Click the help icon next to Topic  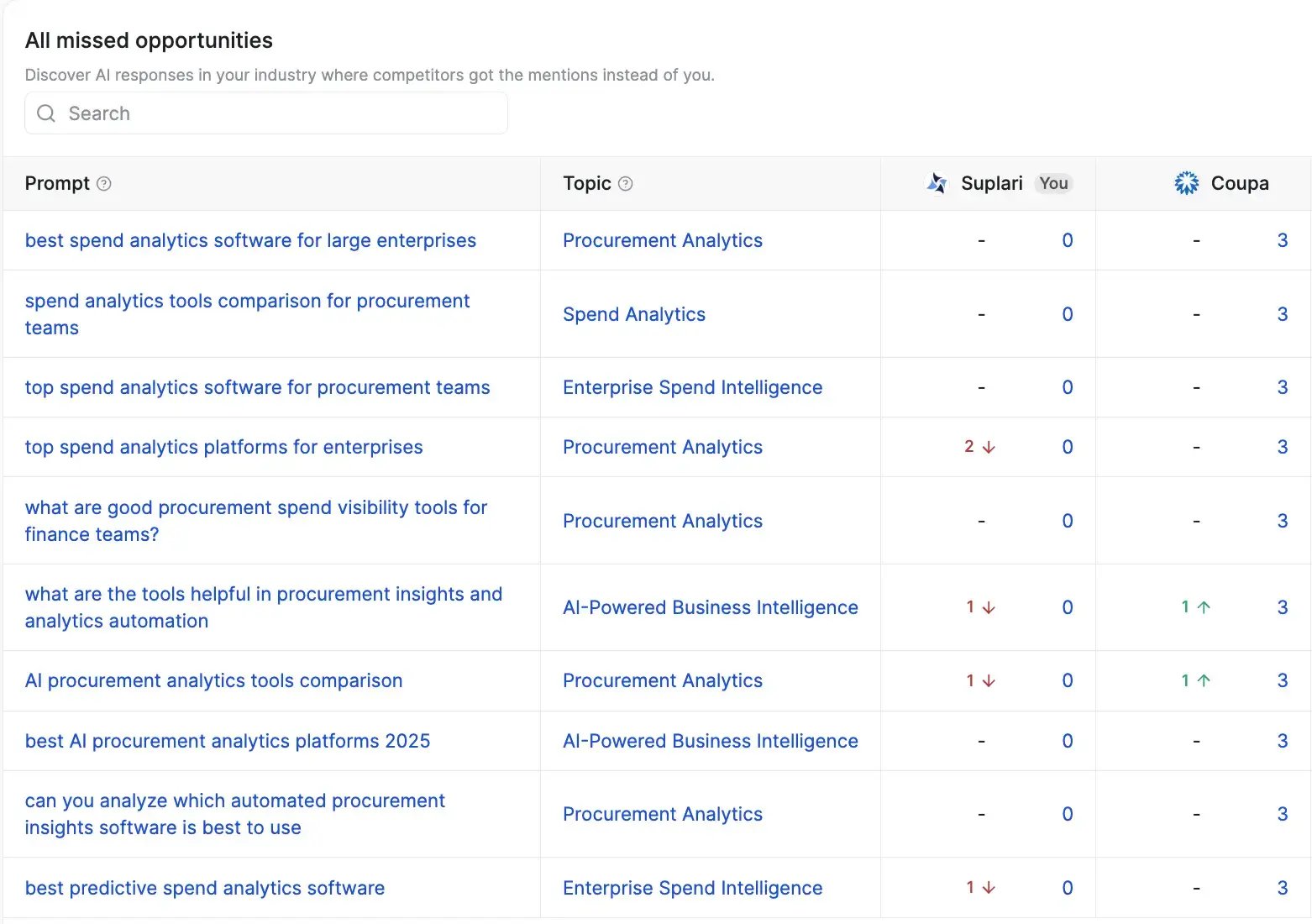coord(626,184)
